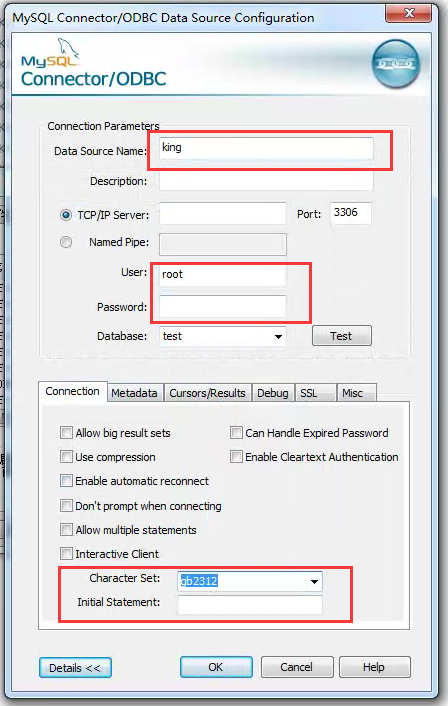Click the TCP/IP Server address field

tap(223, 213)
